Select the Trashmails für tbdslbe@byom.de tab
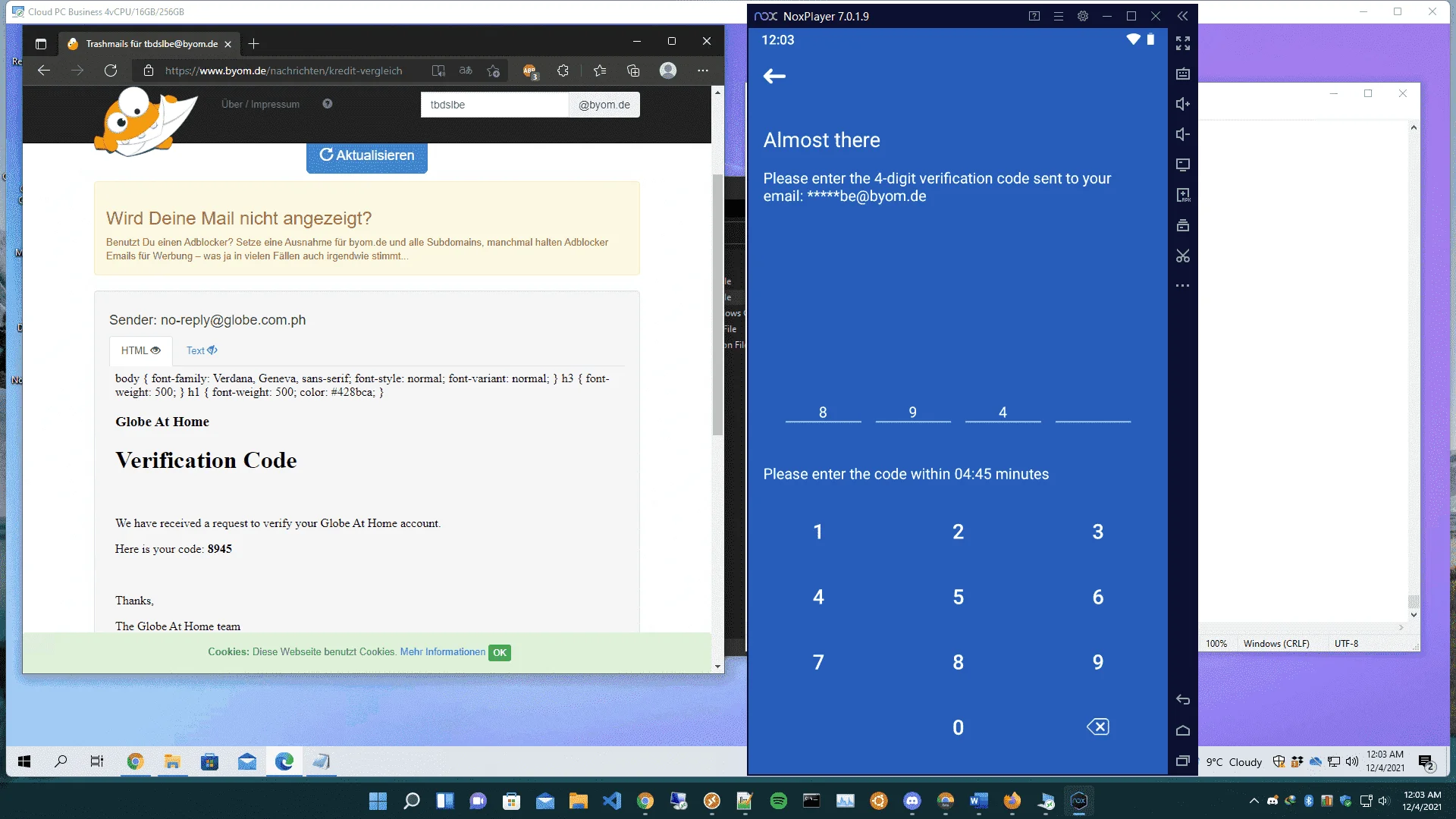Viewport: 1456px width, 819px height. [150, 44]
